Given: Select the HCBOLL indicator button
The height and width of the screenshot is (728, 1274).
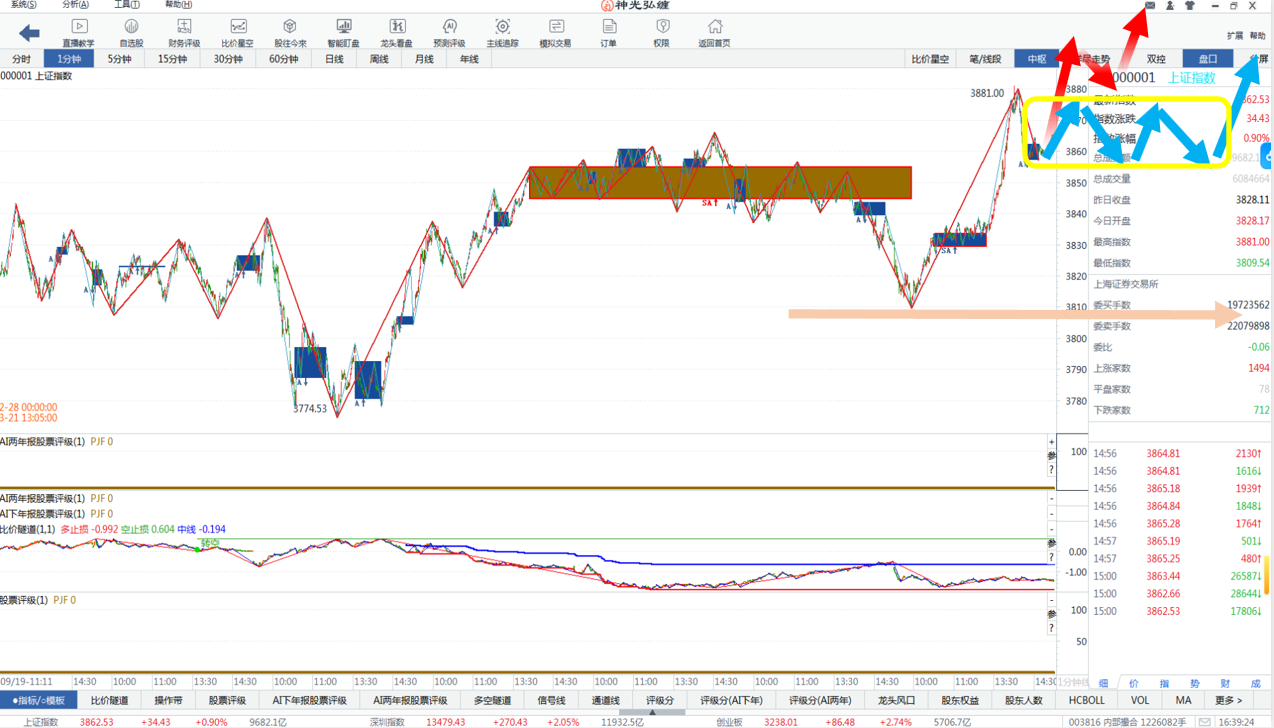Looking at the screenshot, I should [x=1086, y=701].
